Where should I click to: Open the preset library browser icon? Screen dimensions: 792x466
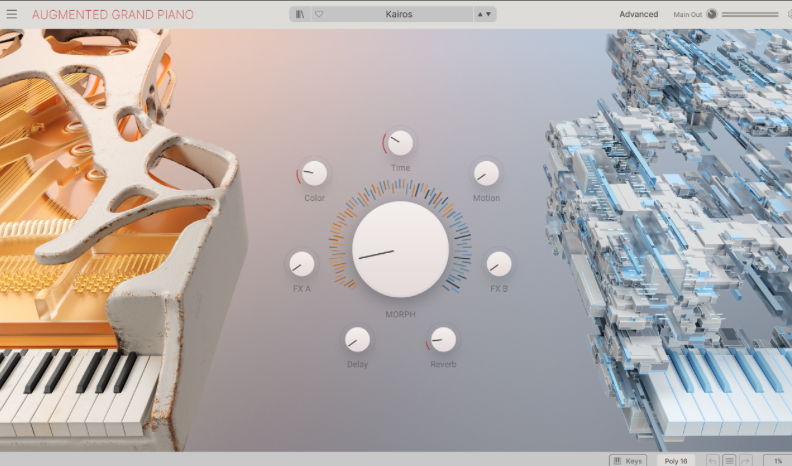click(300, 14)
